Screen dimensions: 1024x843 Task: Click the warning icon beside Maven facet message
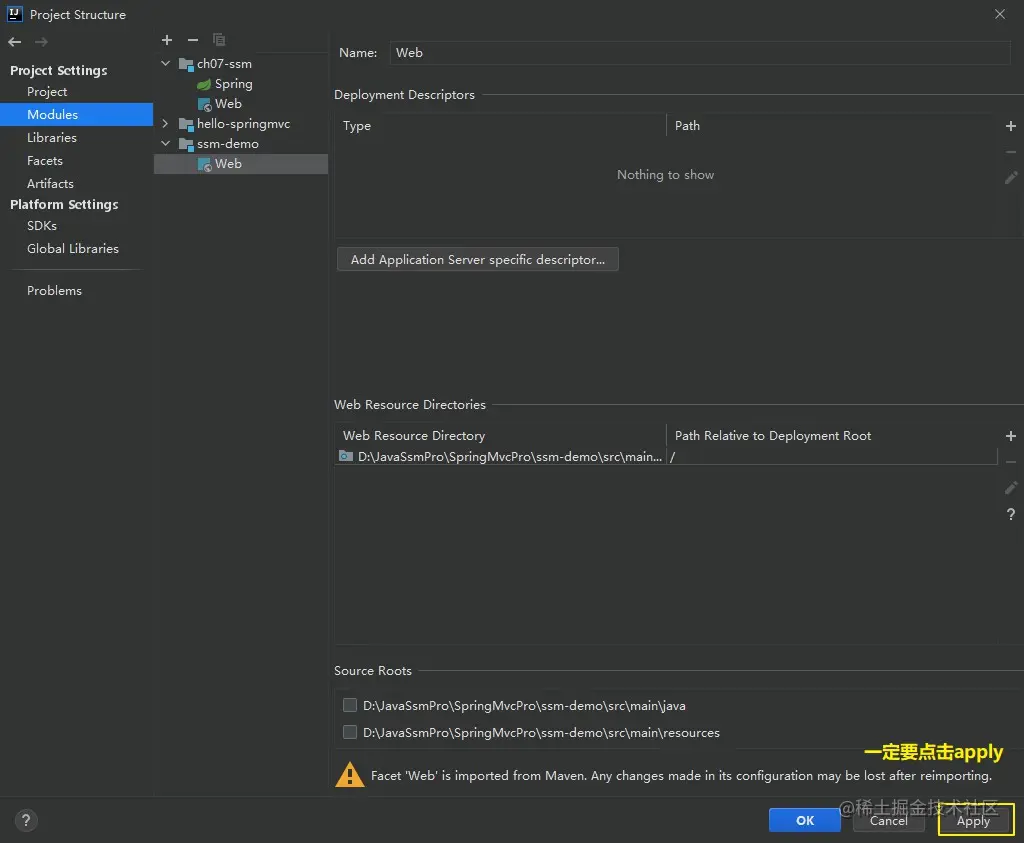pyautogui.click(x=349, y=775)
